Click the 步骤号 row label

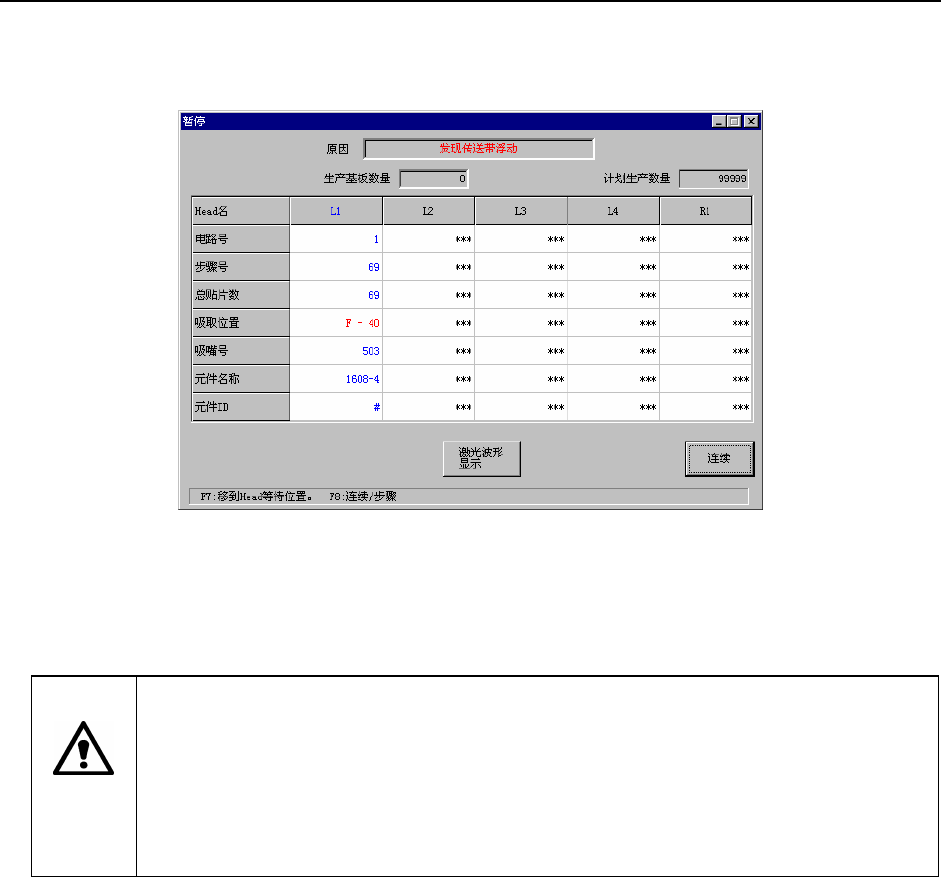tap(241, 267)
